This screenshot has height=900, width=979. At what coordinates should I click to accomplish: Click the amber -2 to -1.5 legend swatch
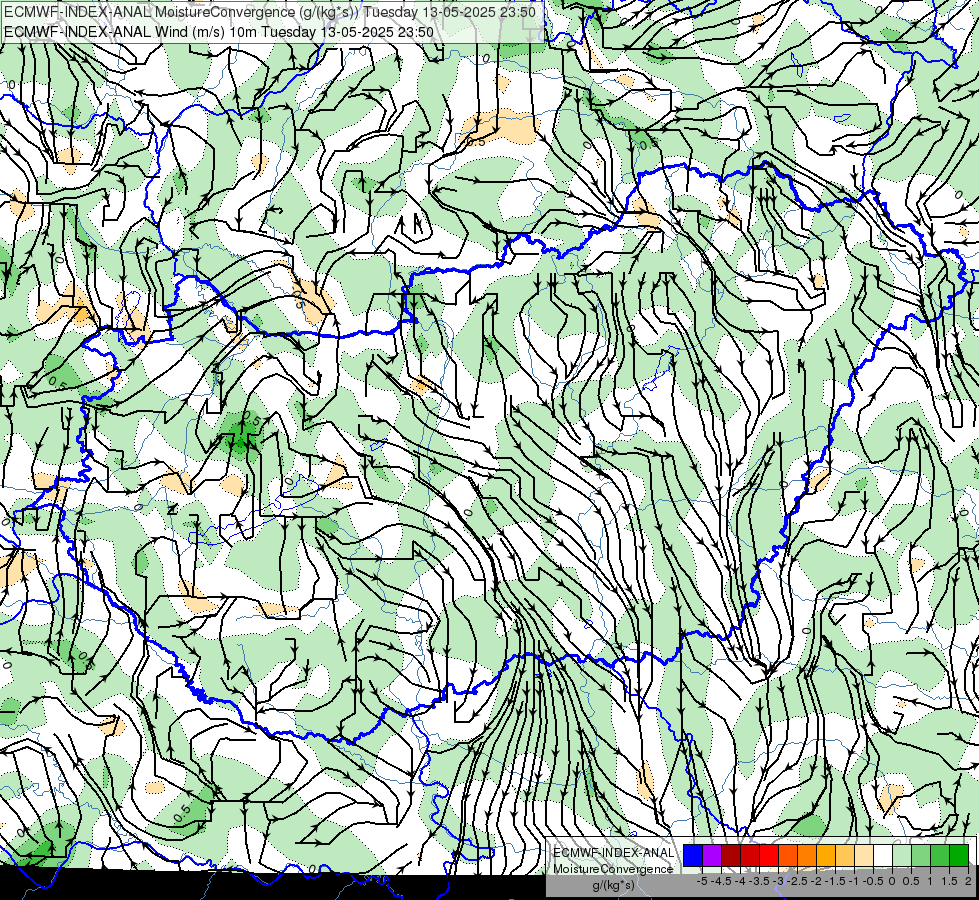[x=826, y=856]
